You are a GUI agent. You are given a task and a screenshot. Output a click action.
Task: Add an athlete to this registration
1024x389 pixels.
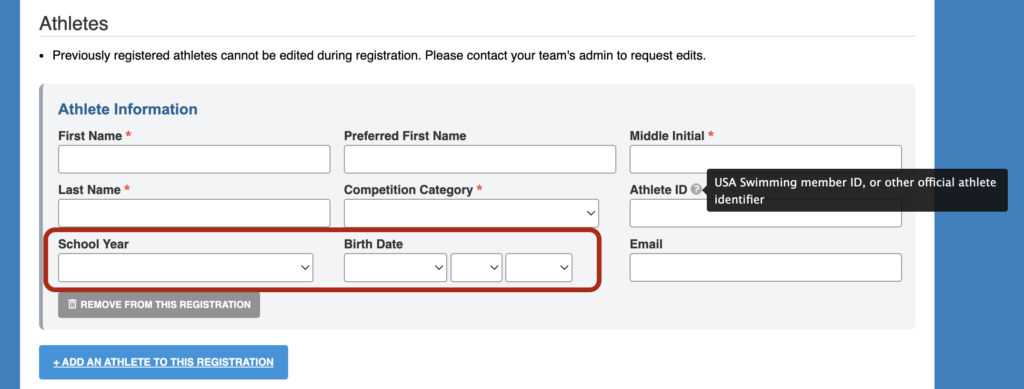click(x=163, y=362)
